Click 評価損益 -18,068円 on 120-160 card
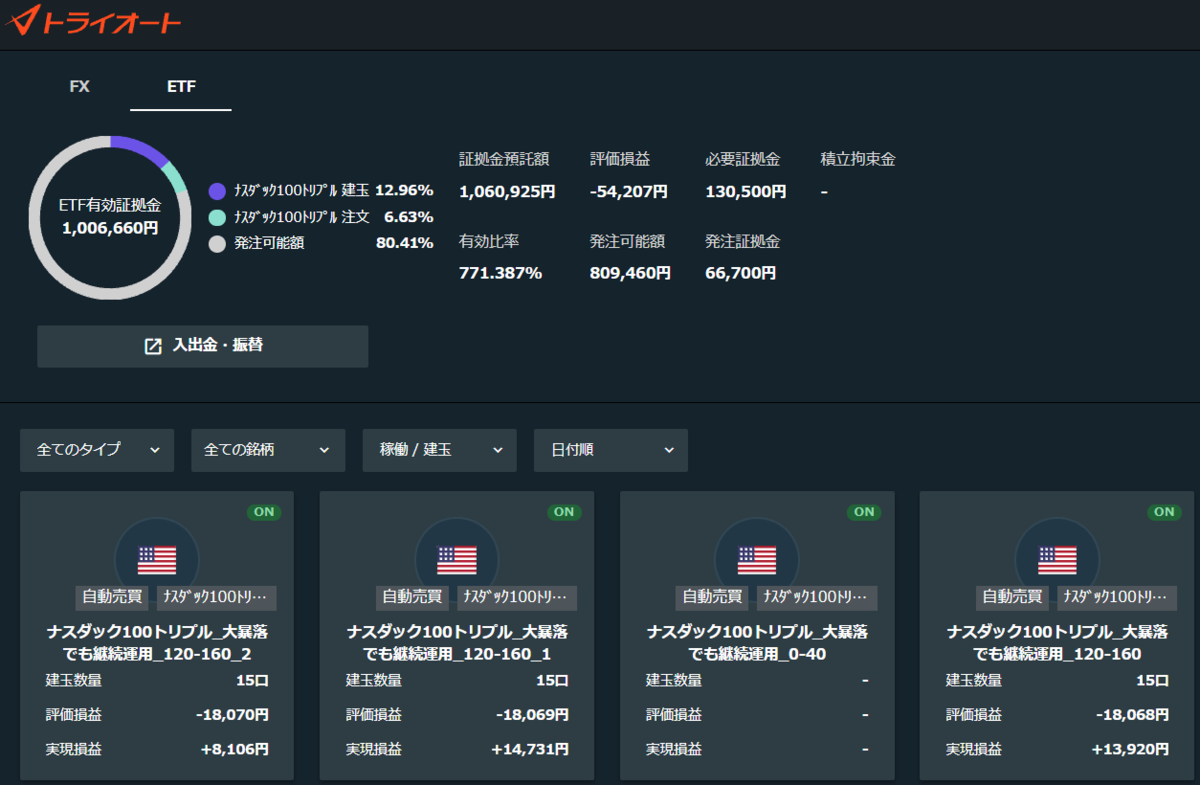The image size is (1200, 785). (1132, 715)
